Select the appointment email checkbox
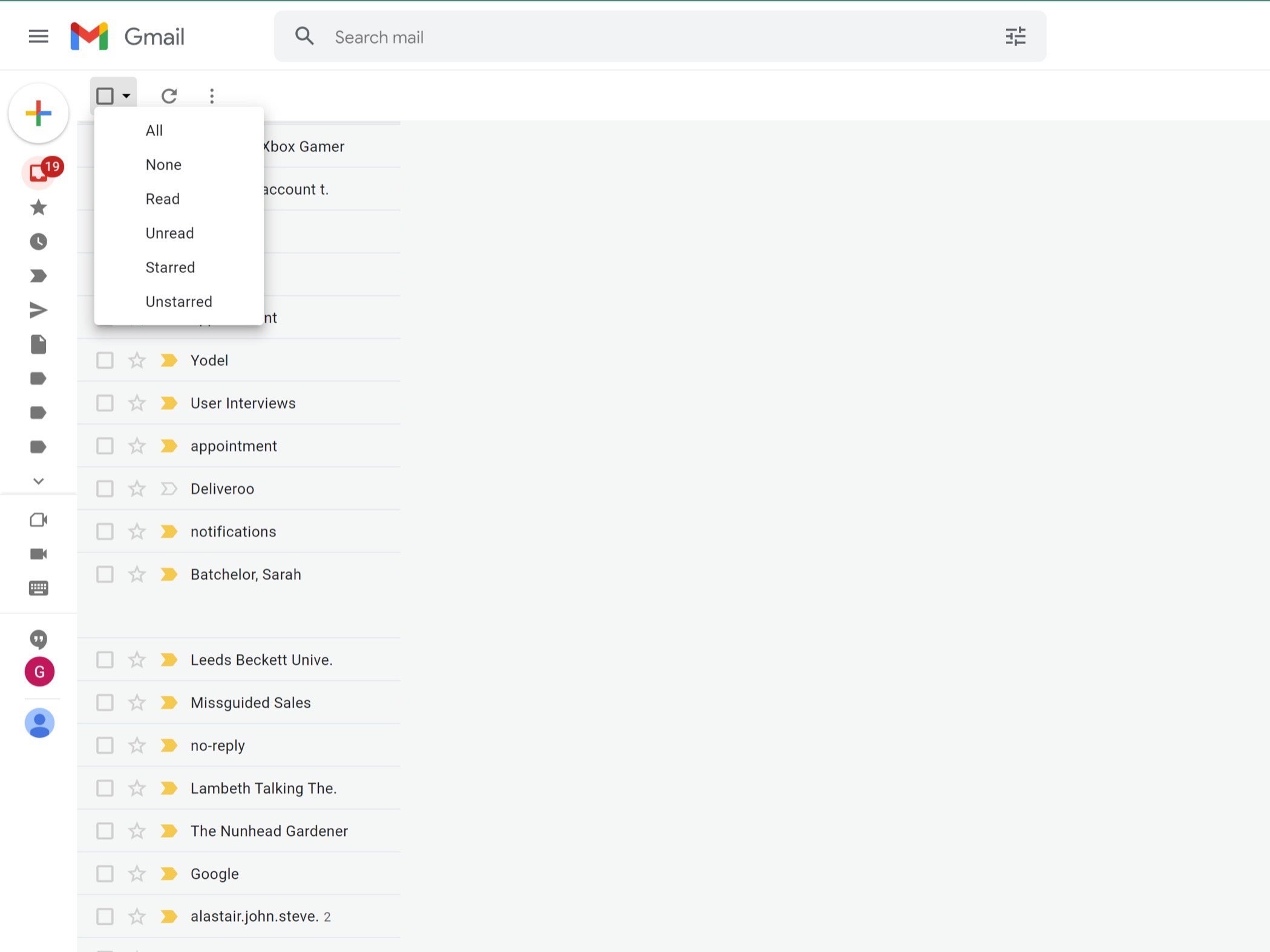This screenshot has height=952, width=1270. tap(105, 446)
